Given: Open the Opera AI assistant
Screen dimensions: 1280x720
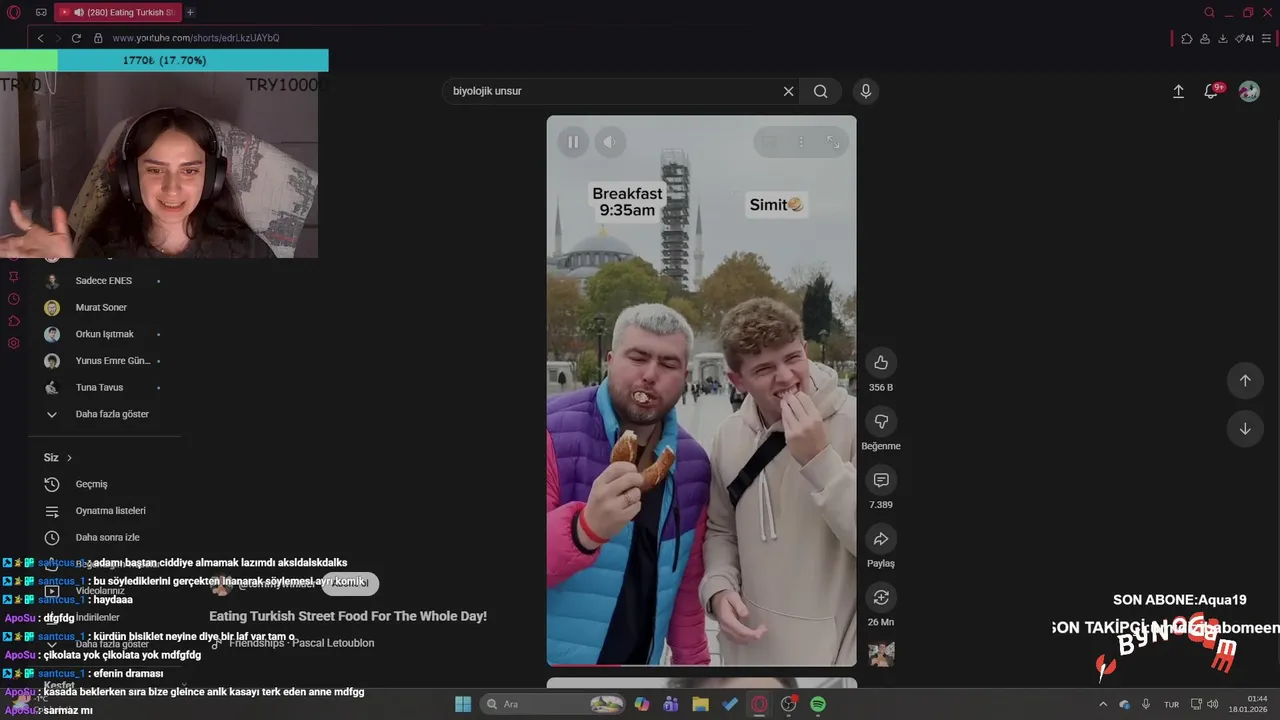Looking at the screenshot, I should [x=1244, y=38].
